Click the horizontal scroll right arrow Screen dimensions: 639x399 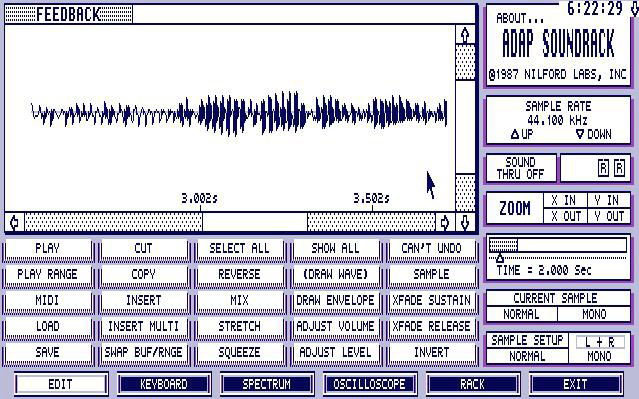445,223
